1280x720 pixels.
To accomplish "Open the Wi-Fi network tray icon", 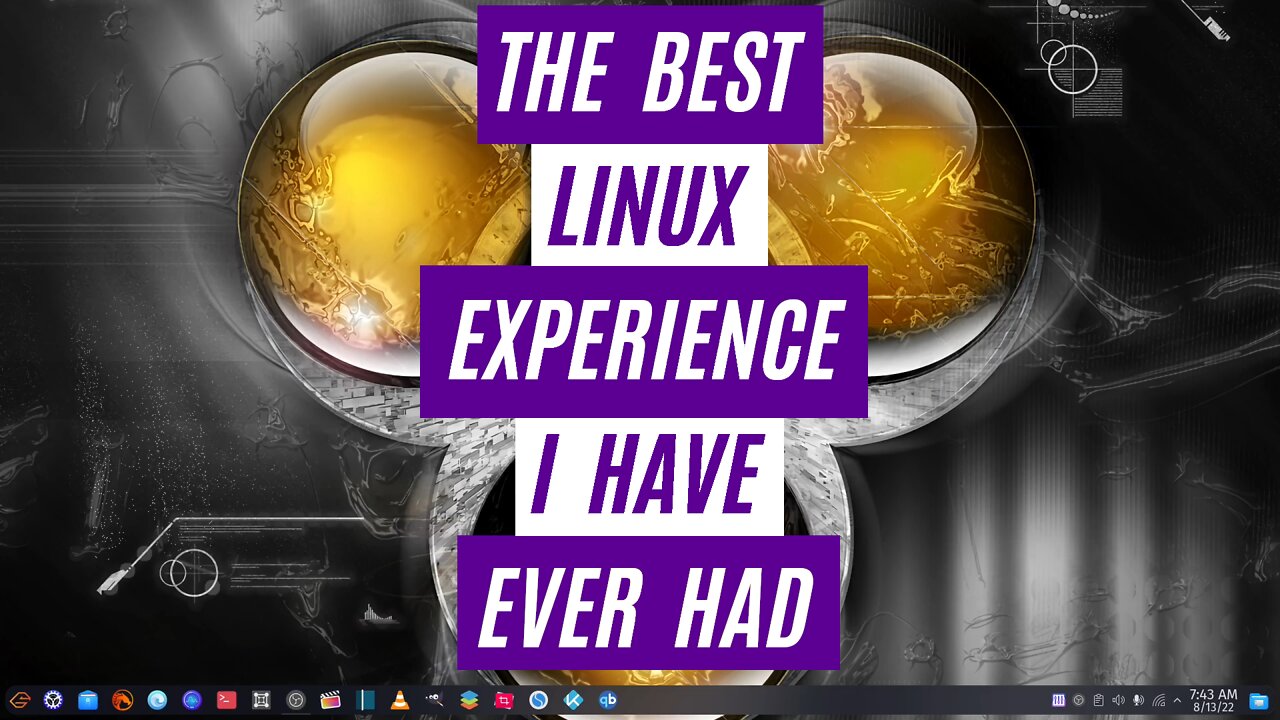I will coord(1159,700).
